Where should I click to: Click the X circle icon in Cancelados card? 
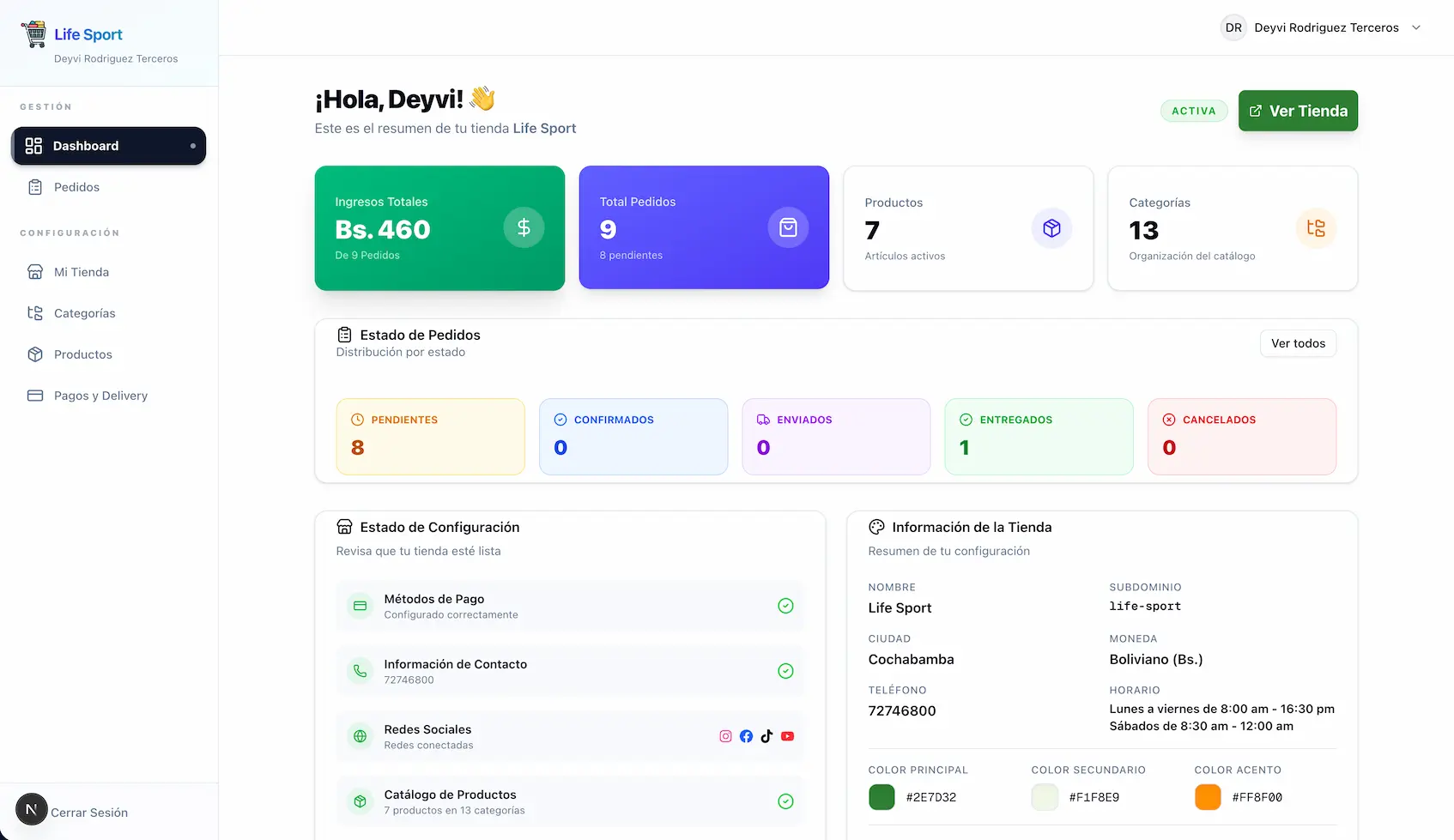[x=1169, y=420]
